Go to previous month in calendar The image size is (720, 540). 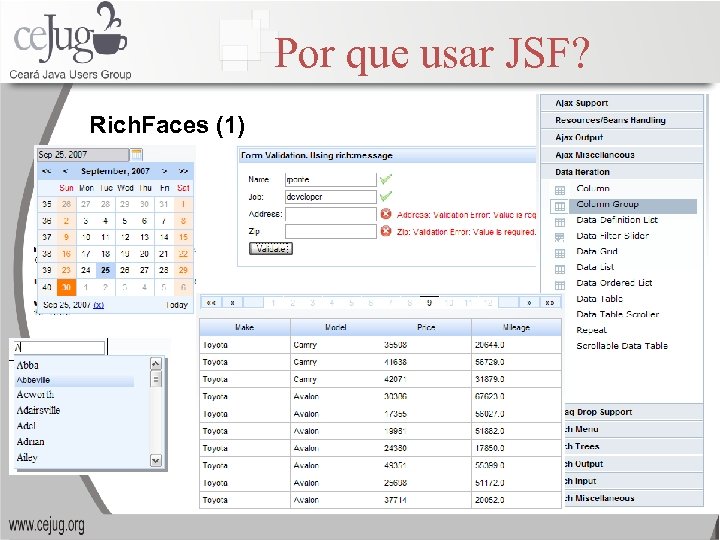pyautogui.click(x=65, y=171)
